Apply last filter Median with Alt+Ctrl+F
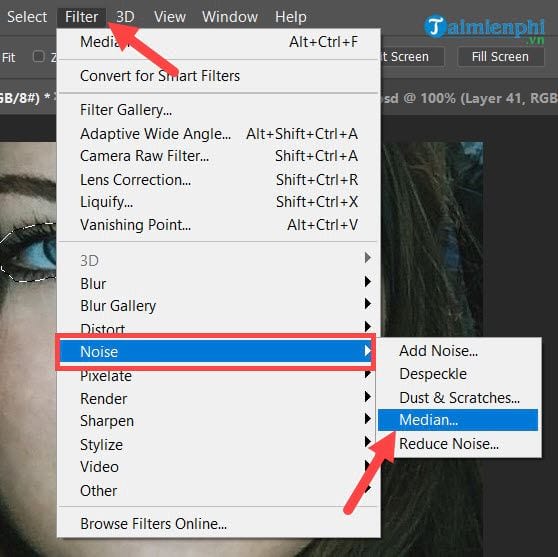The height and width of the screenshot is (557, 558). click(219, 42)
